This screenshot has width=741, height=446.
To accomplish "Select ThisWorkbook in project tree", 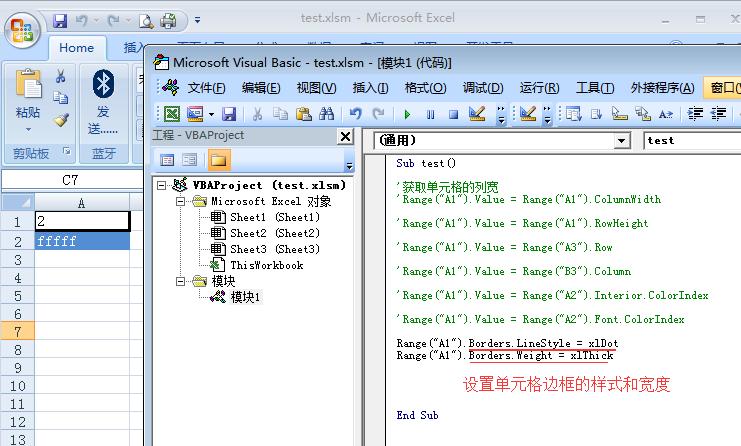I will coord(267,265).
